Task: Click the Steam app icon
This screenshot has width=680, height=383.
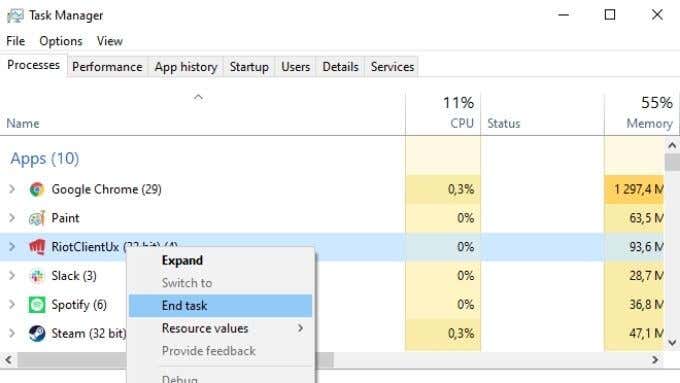Action: [x=37, y=334]
